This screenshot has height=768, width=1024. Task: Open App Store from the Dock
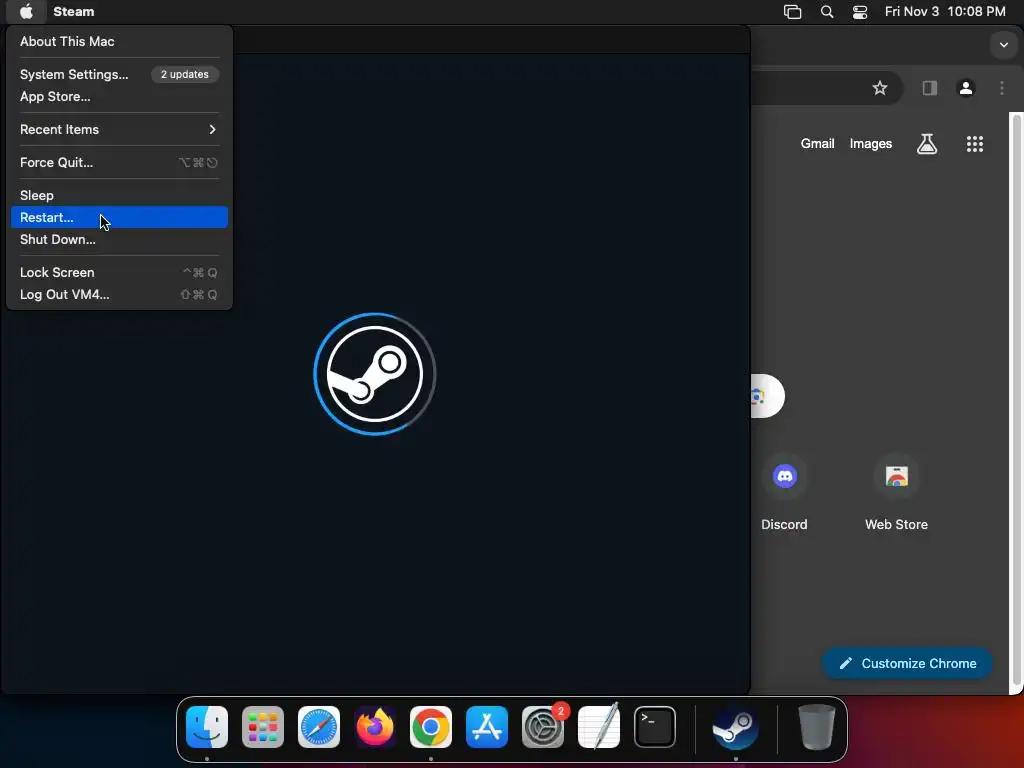pos(487,727)
